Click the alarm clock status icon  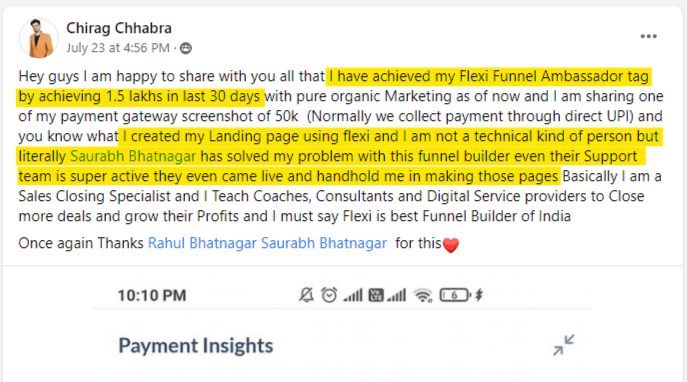pos(329,295)
